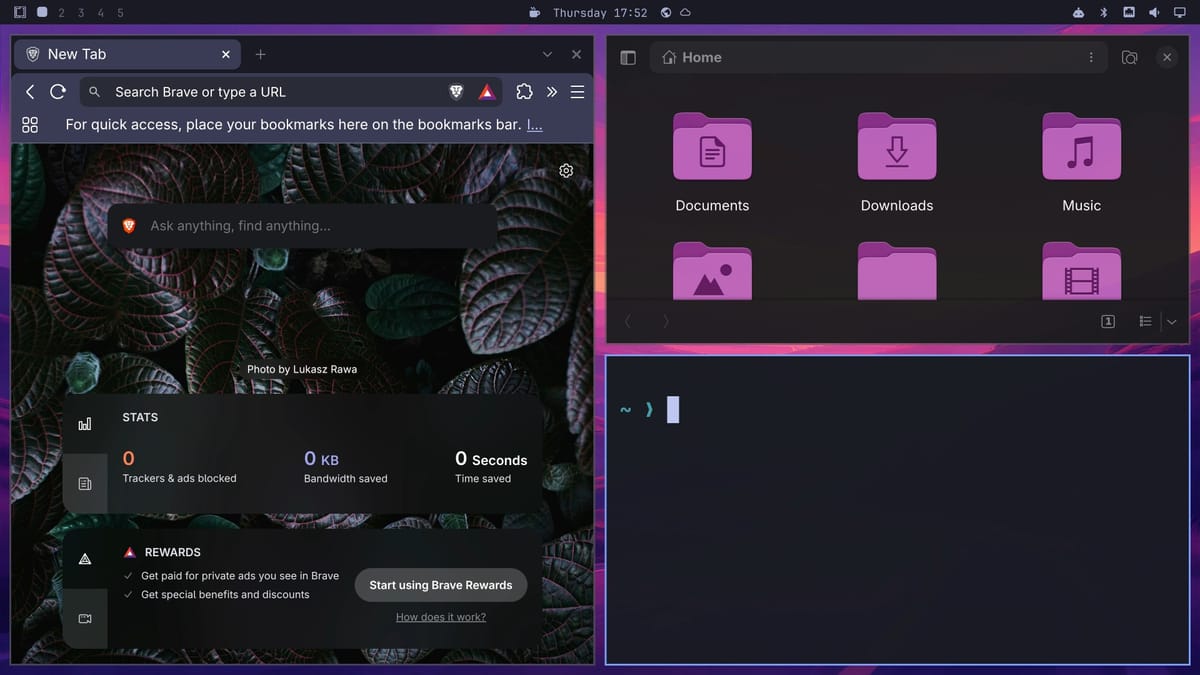
Task: Go back in Brave browser
Action: click(30, 91)
